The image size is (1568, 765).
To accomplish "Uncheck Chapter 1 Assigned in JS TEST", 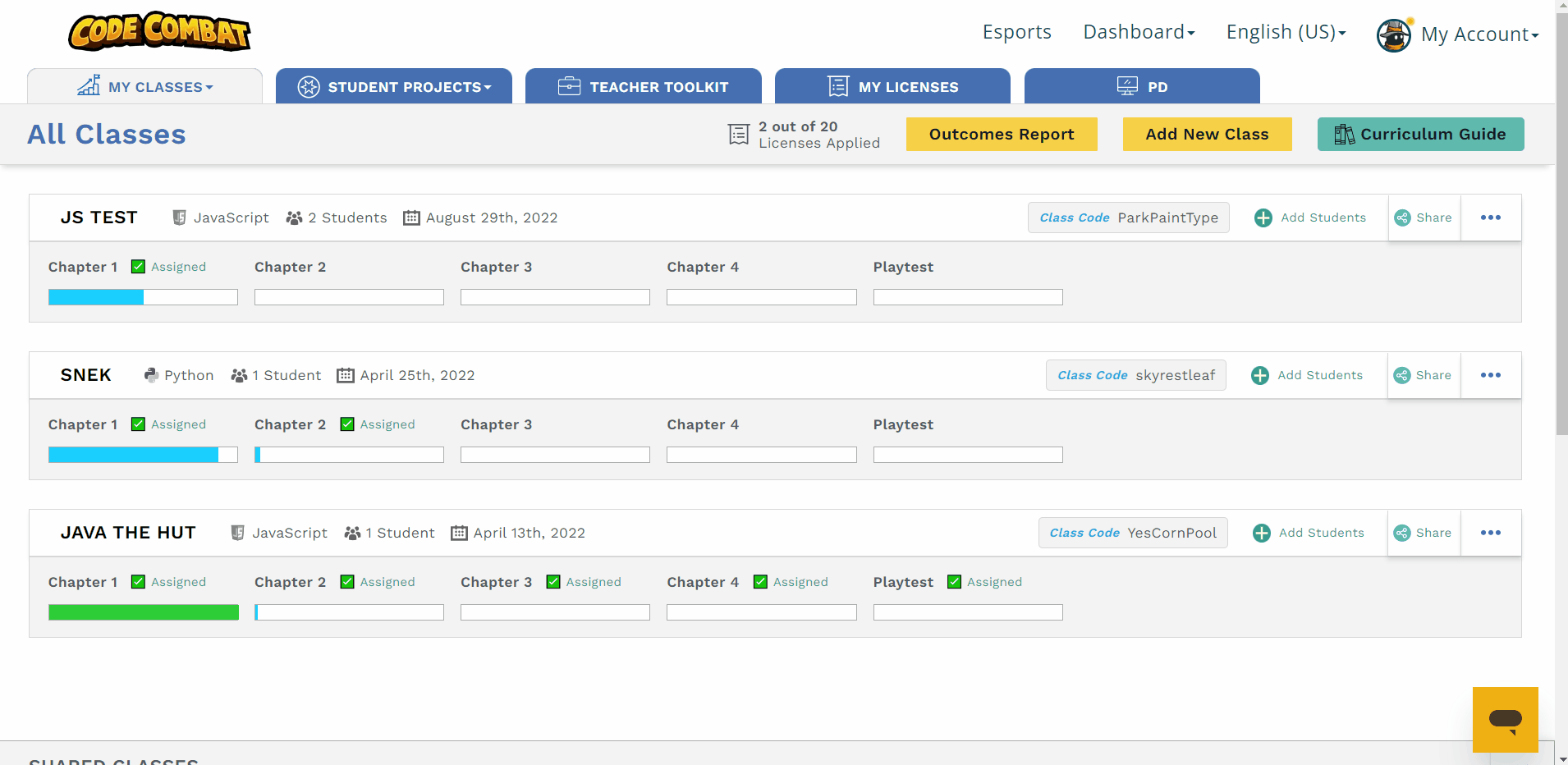I will click(x=139, y=267).
